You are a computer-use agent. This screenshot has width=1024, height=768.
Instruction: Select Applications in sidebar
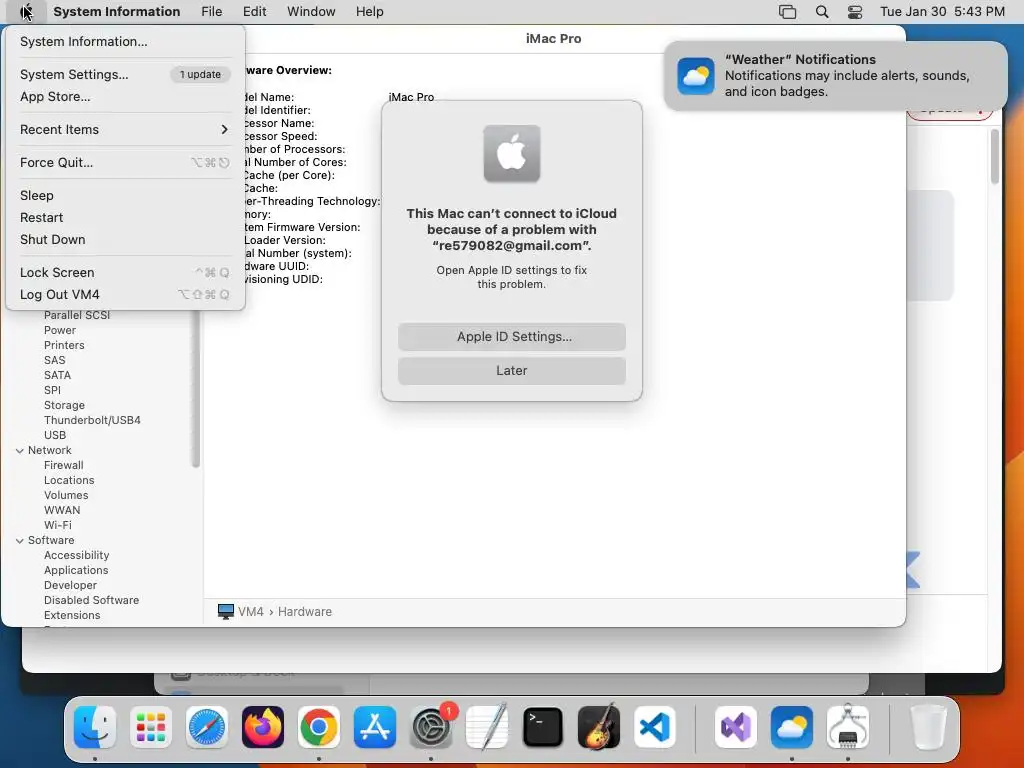76,571
